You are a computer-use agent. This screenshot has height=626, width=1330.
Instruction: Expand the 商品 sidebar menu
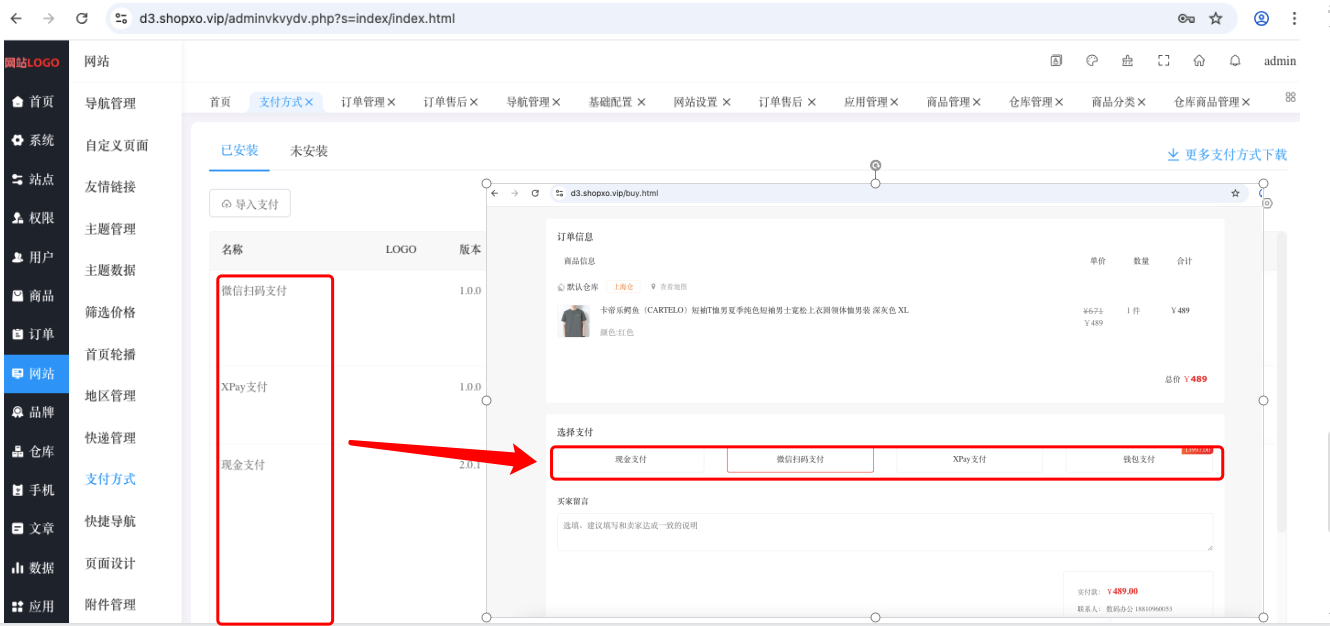pos(34,296)
